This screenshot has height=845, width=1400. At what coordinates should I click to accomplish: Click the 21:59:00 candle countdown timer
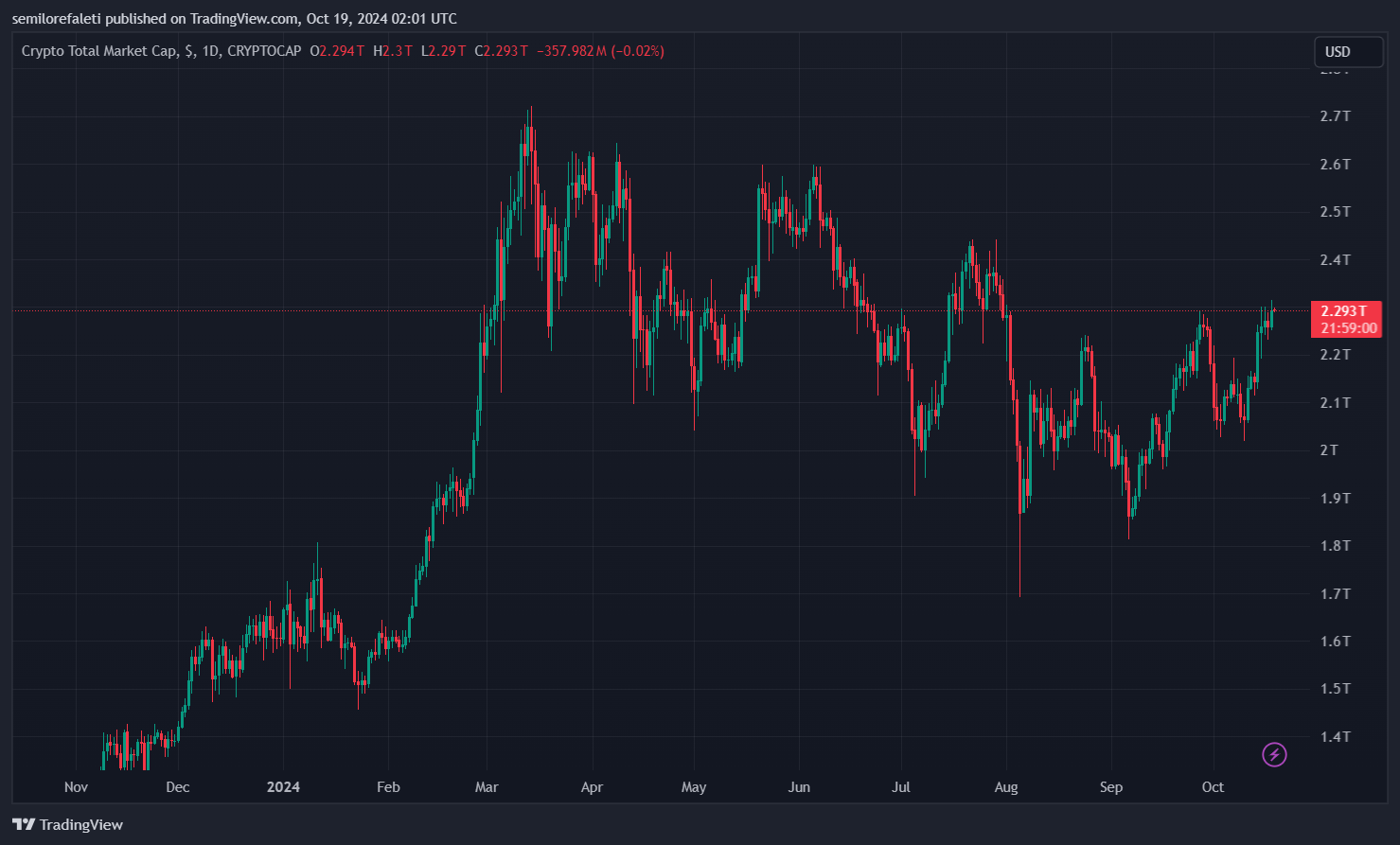pyautogui.click(x=1348, y=328)
